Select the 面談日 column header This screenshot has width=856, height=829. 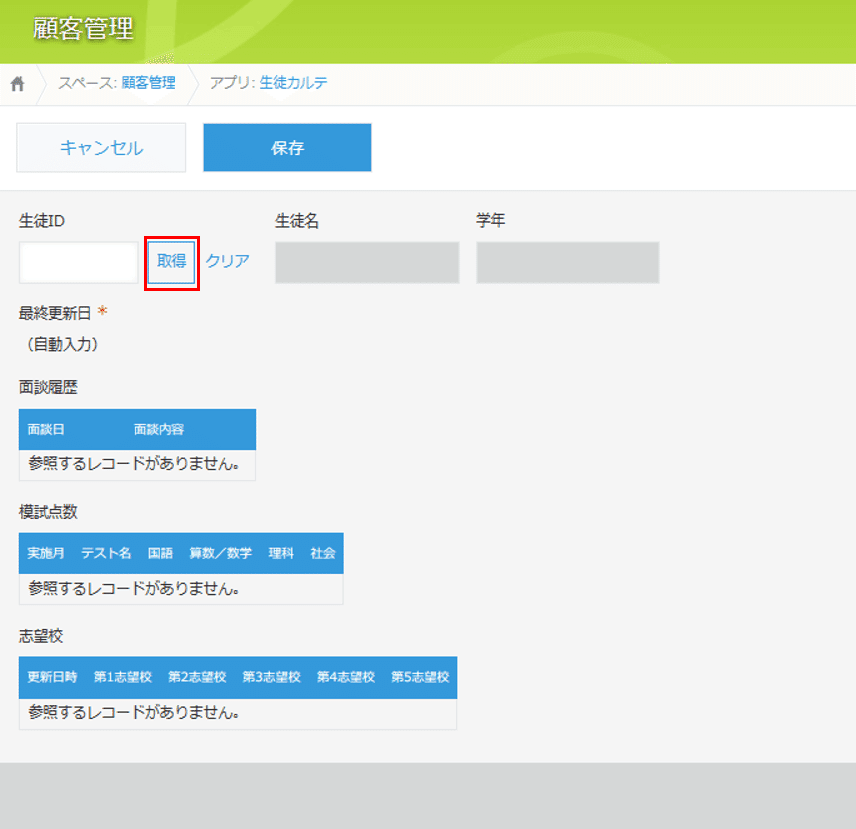click(46, 430)
